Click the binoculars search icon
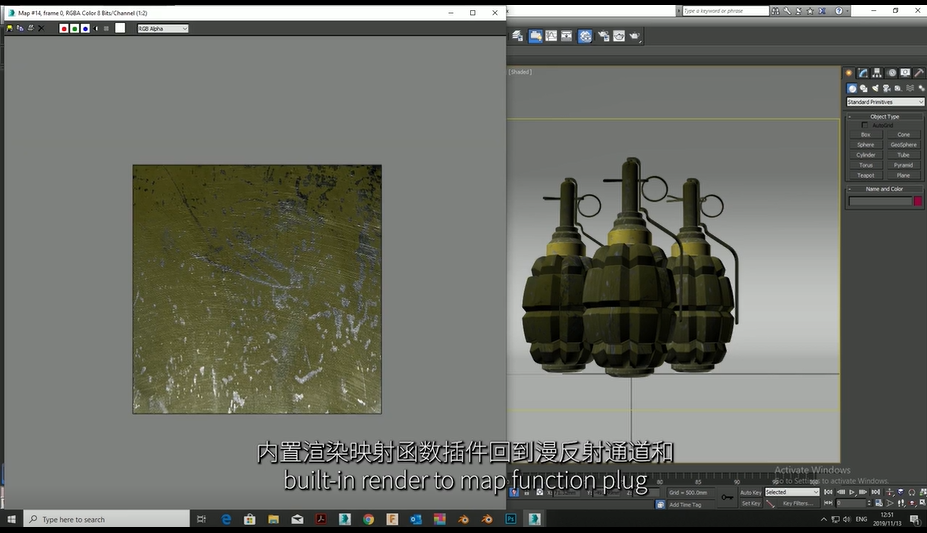Image resolution: width=927 pixels, height=533 pixels. point(775,11)
